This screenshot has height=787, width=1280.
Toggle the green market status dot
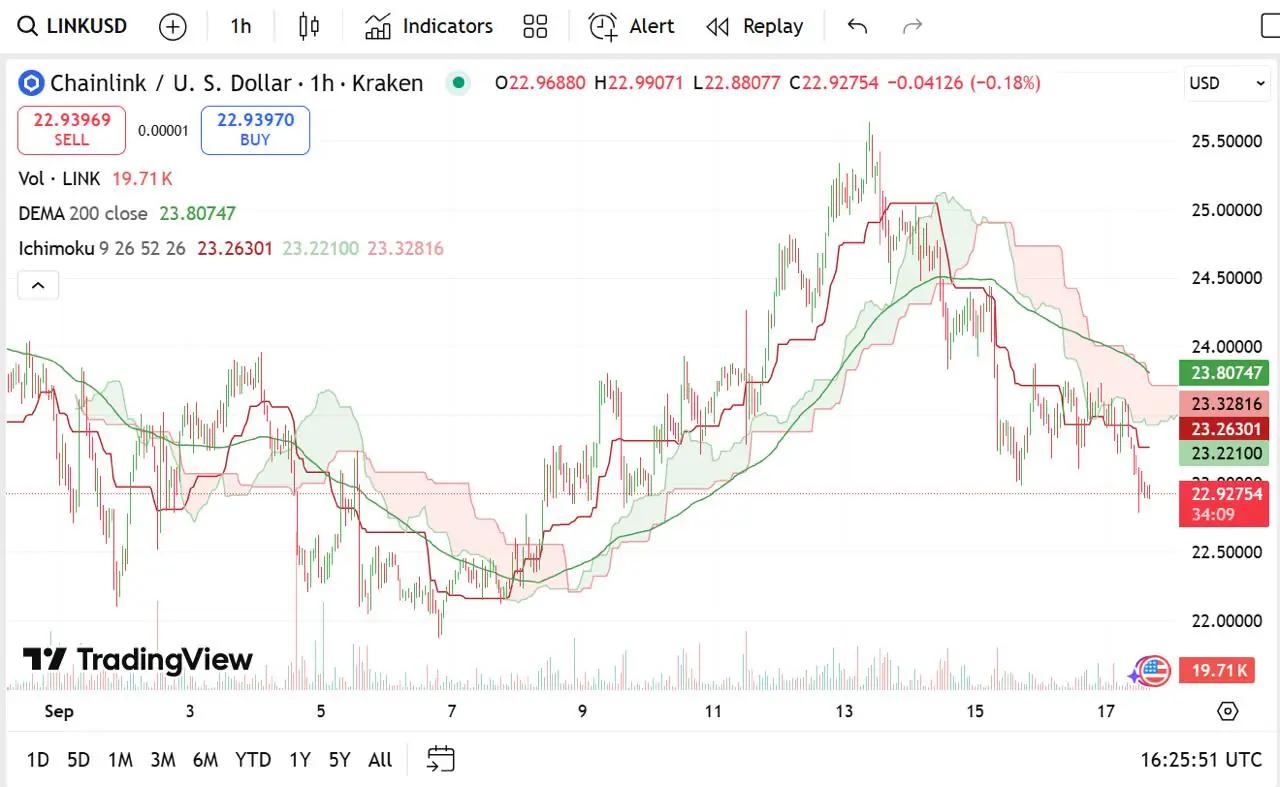click(458, 83)
